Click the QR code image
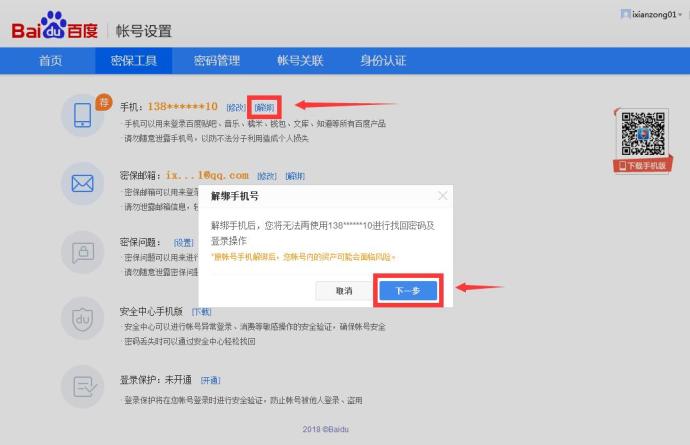This screenshot has width=690, height=445. (x=642, y=133)
